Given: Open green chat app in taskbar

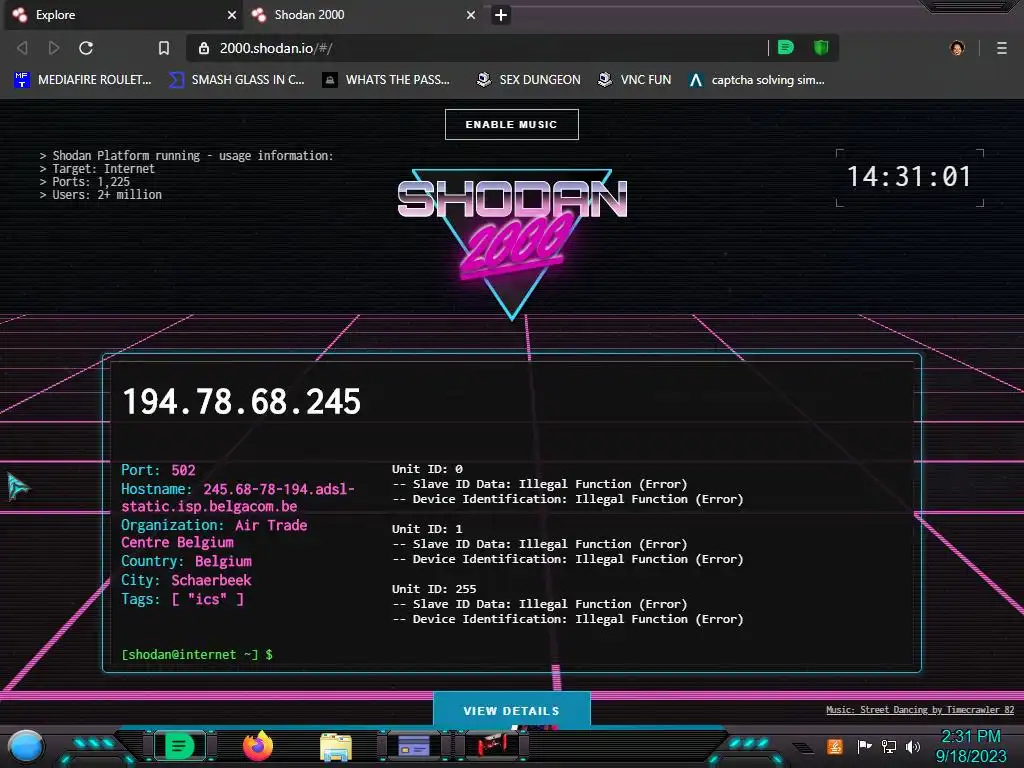Looking at the screenshot, I should point(179,746).
